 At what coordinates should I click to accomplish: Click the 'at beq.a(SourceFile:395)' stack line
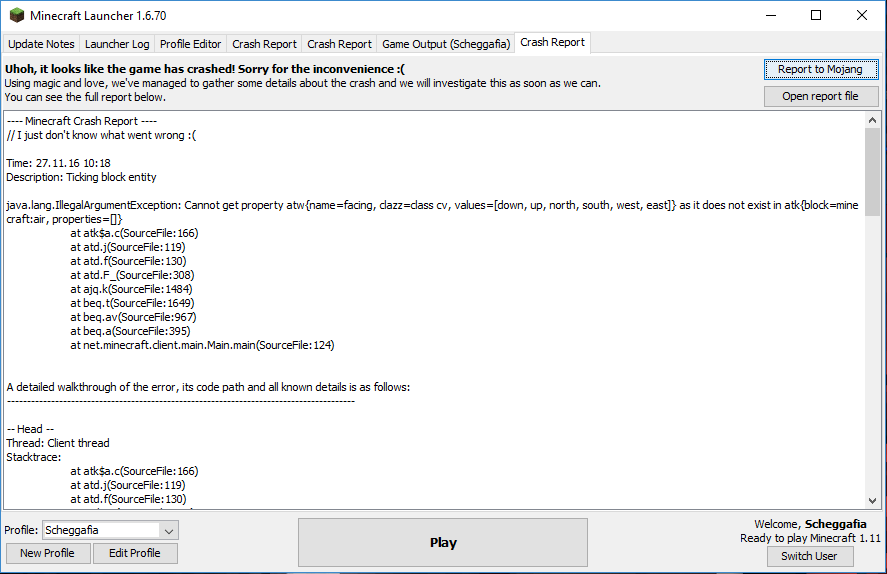coord(130,331)
